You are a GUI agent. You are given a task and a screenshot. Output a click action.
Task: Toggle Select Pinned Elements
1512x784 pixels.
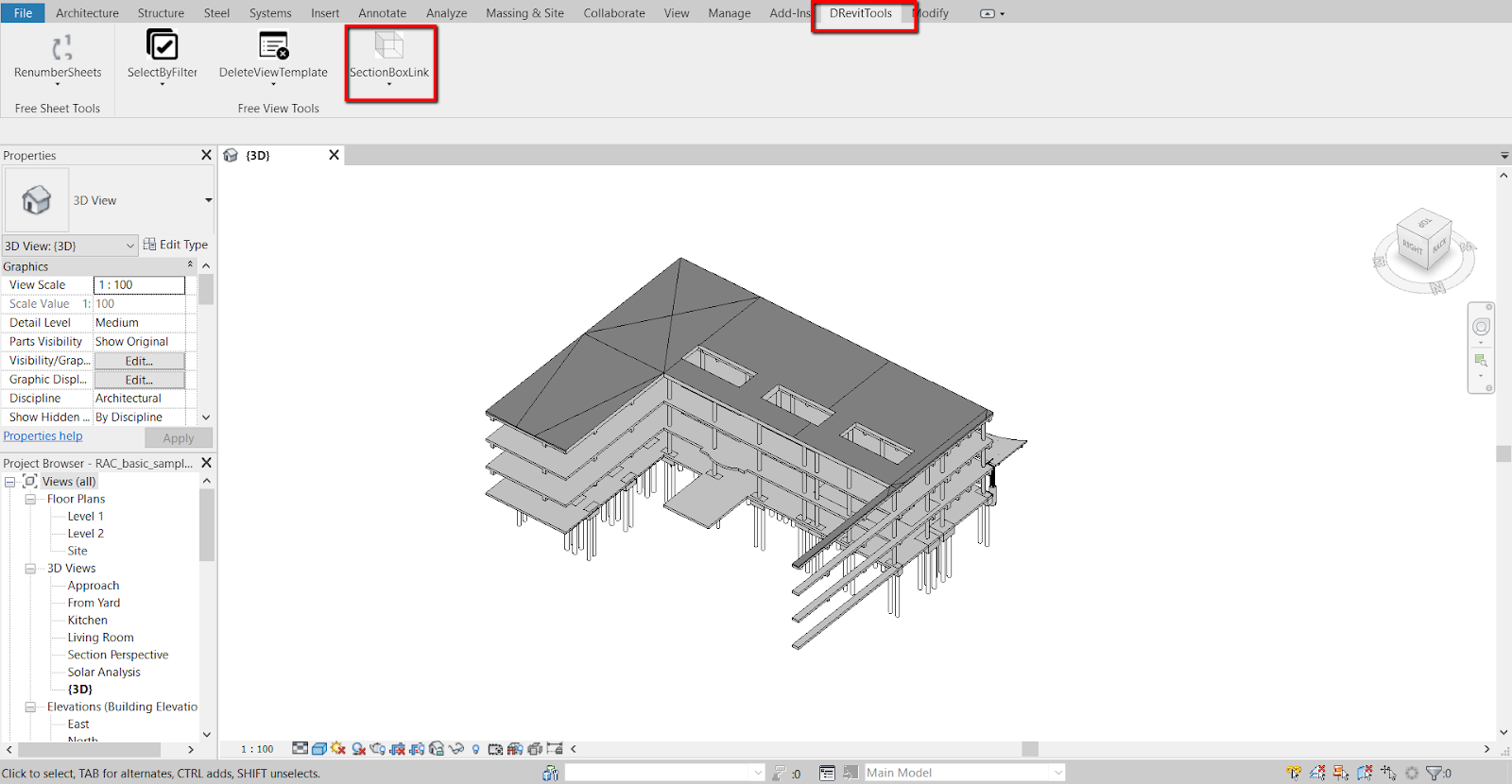(x=1341, y=773)
